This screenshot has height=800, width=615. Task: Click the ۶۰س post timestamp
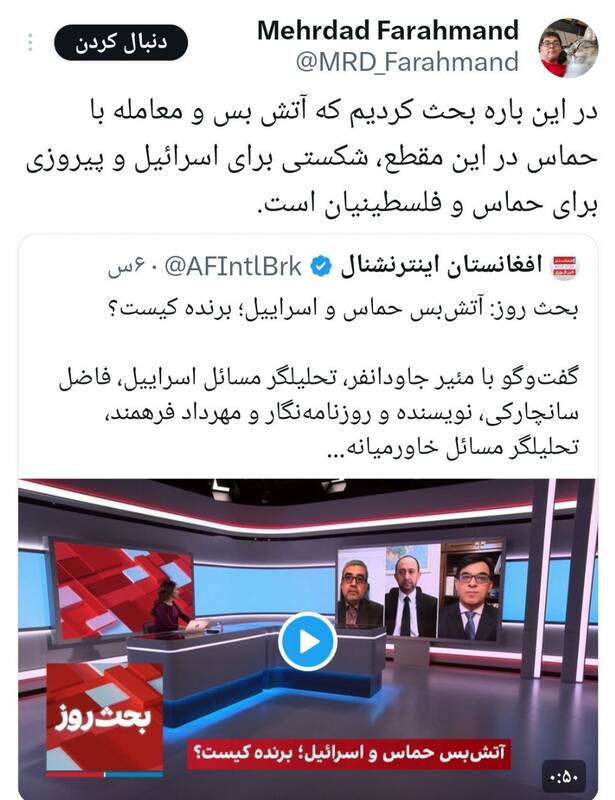click(x=132, y=268)
